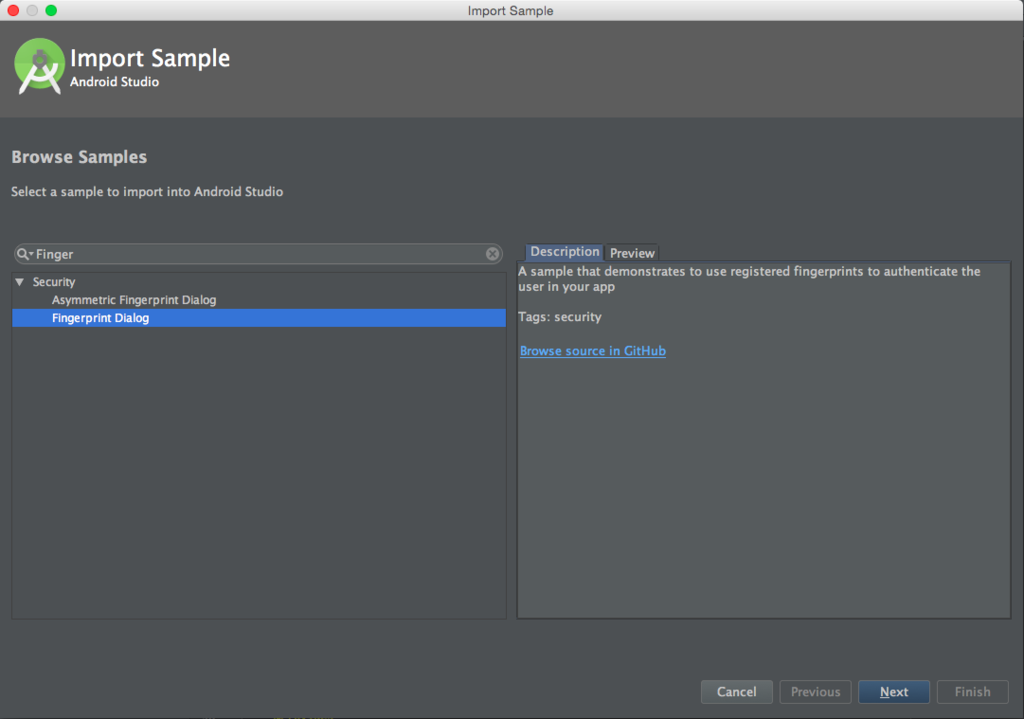Click the search magnifier icon dropdown
This screenshot has height=719, width=1024.
point(25,254)
